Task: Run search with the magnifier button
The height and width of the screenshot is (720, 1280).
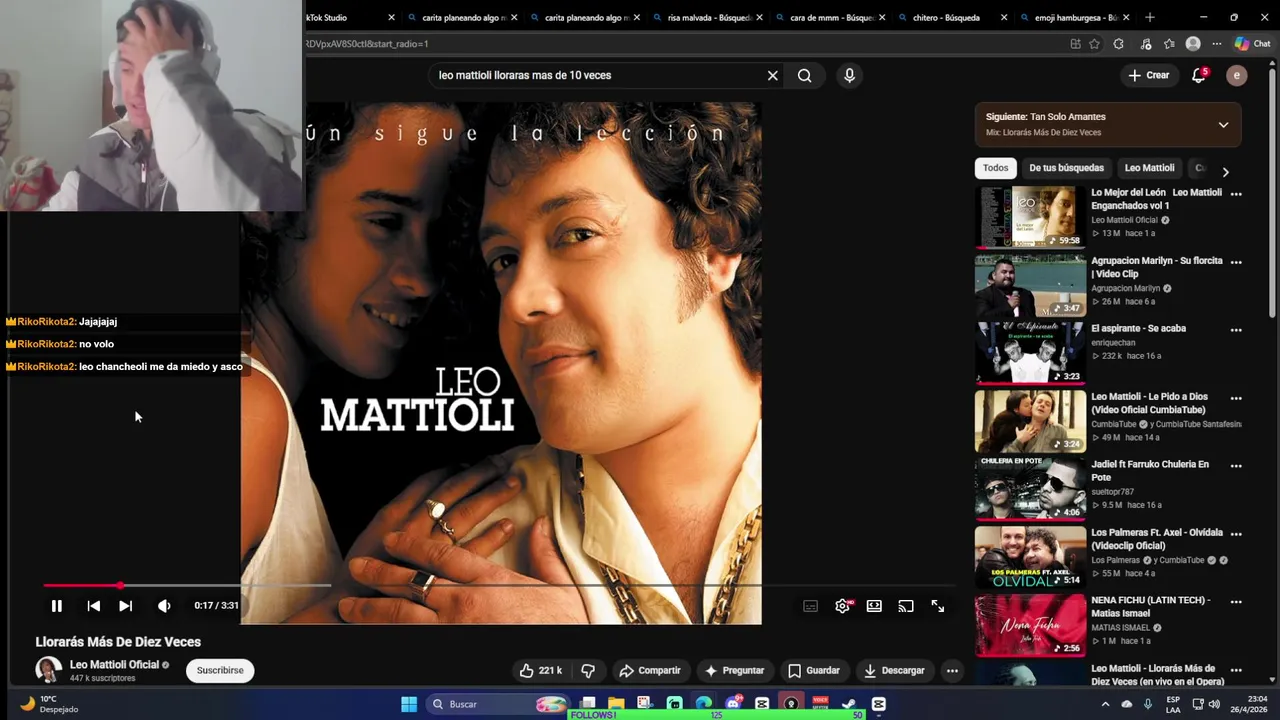Action: click(805, 75)
